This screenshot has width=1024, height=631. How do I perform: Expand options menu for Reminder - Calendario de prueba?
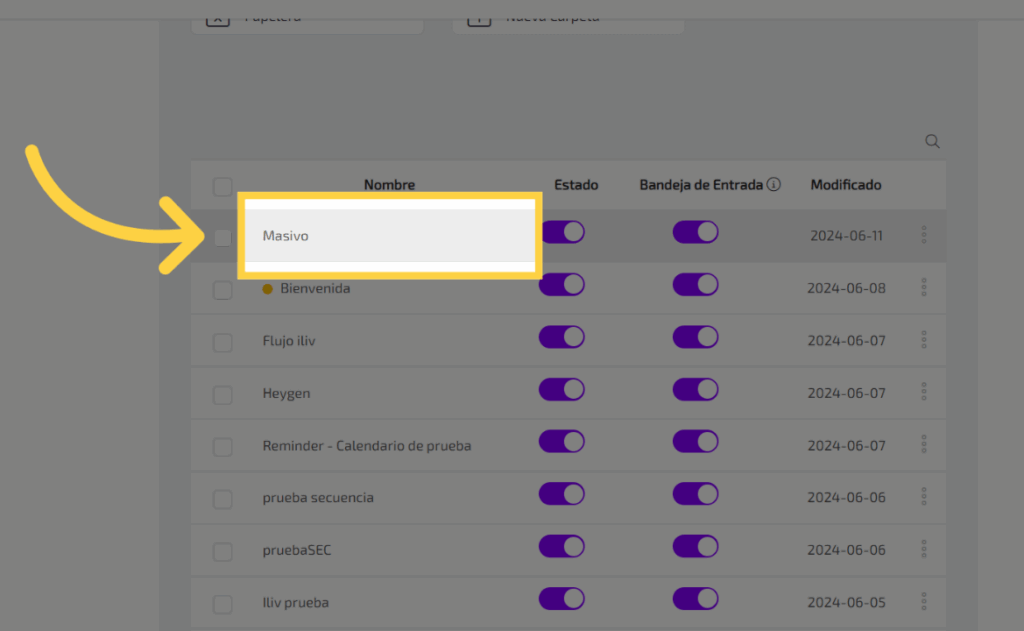(923, 445)
